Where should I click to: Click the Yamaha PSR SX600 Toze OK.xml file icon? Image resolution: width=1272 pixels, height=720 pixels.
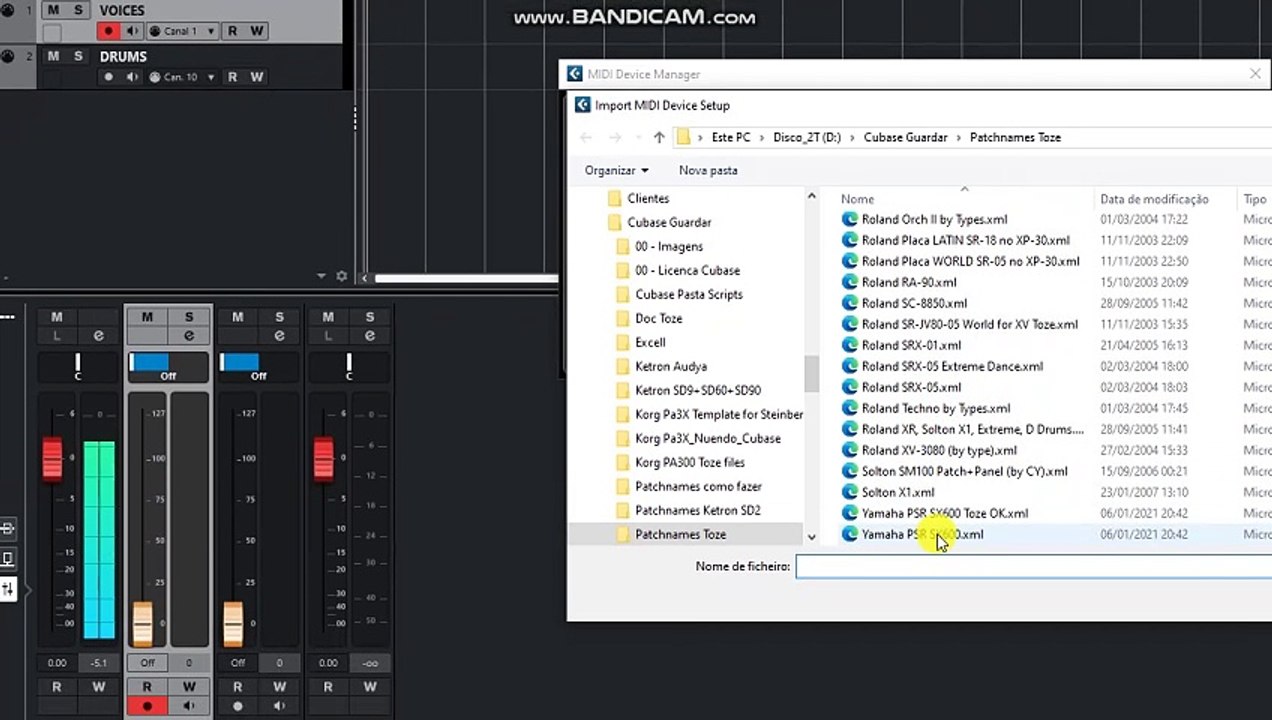point(850,513)
